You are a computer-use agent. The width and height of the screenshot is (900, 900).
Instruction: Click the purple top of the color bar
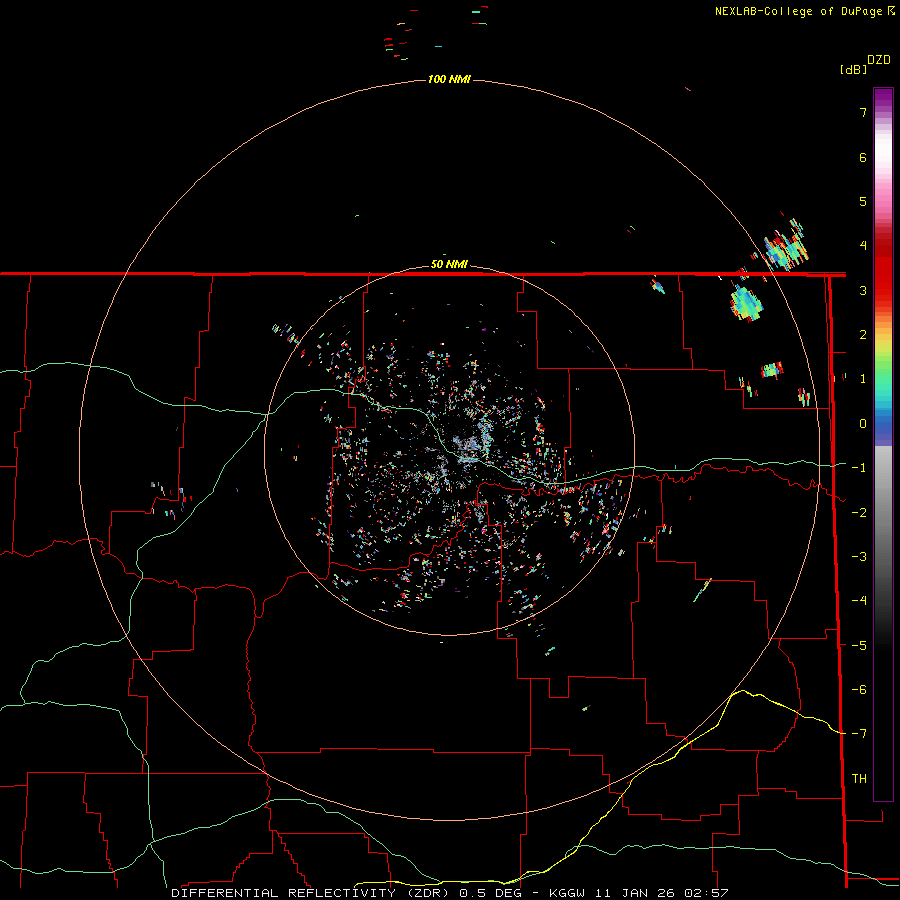coord(883,99)
